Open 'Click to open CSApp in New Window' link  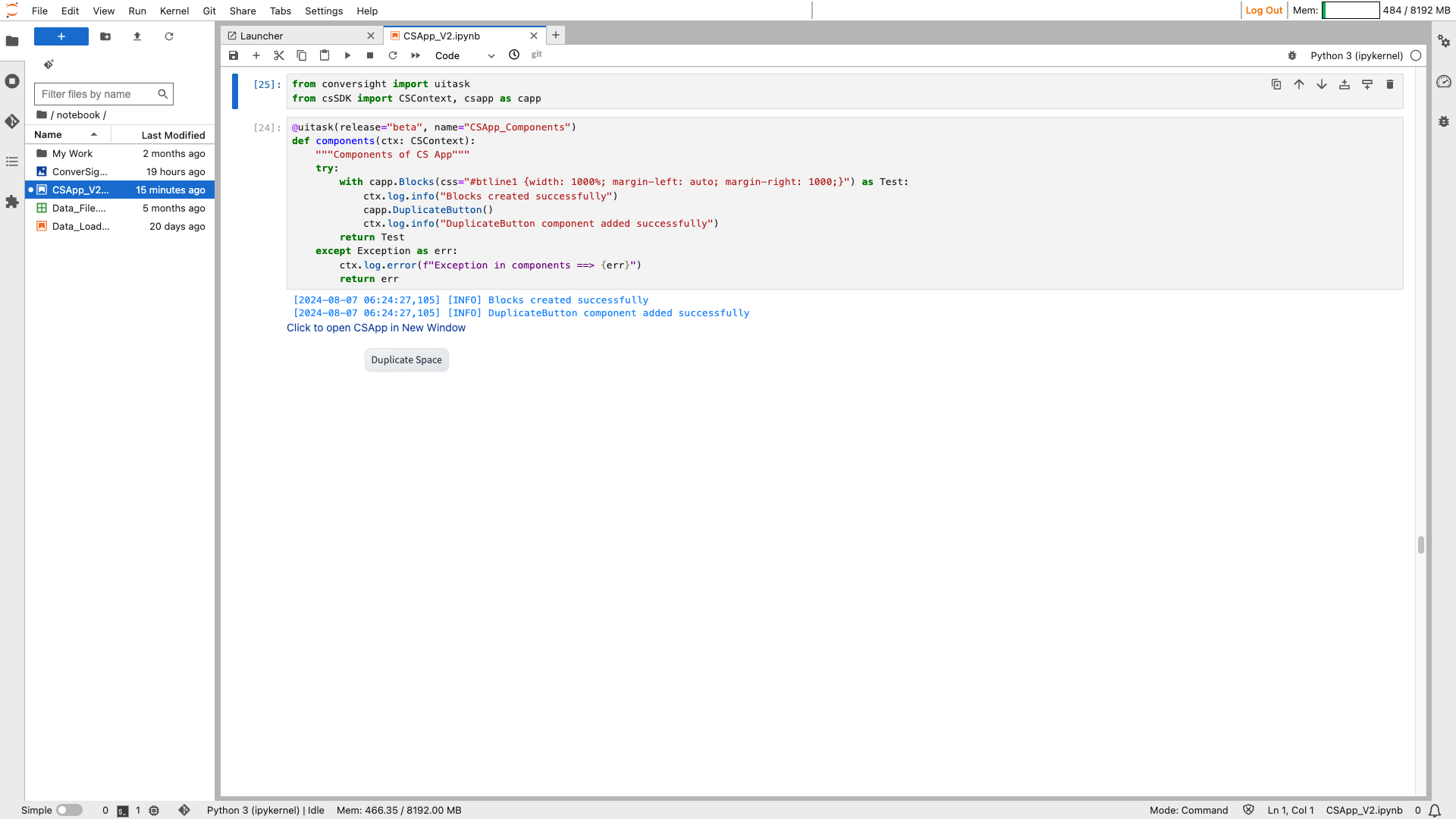(376, 328)
